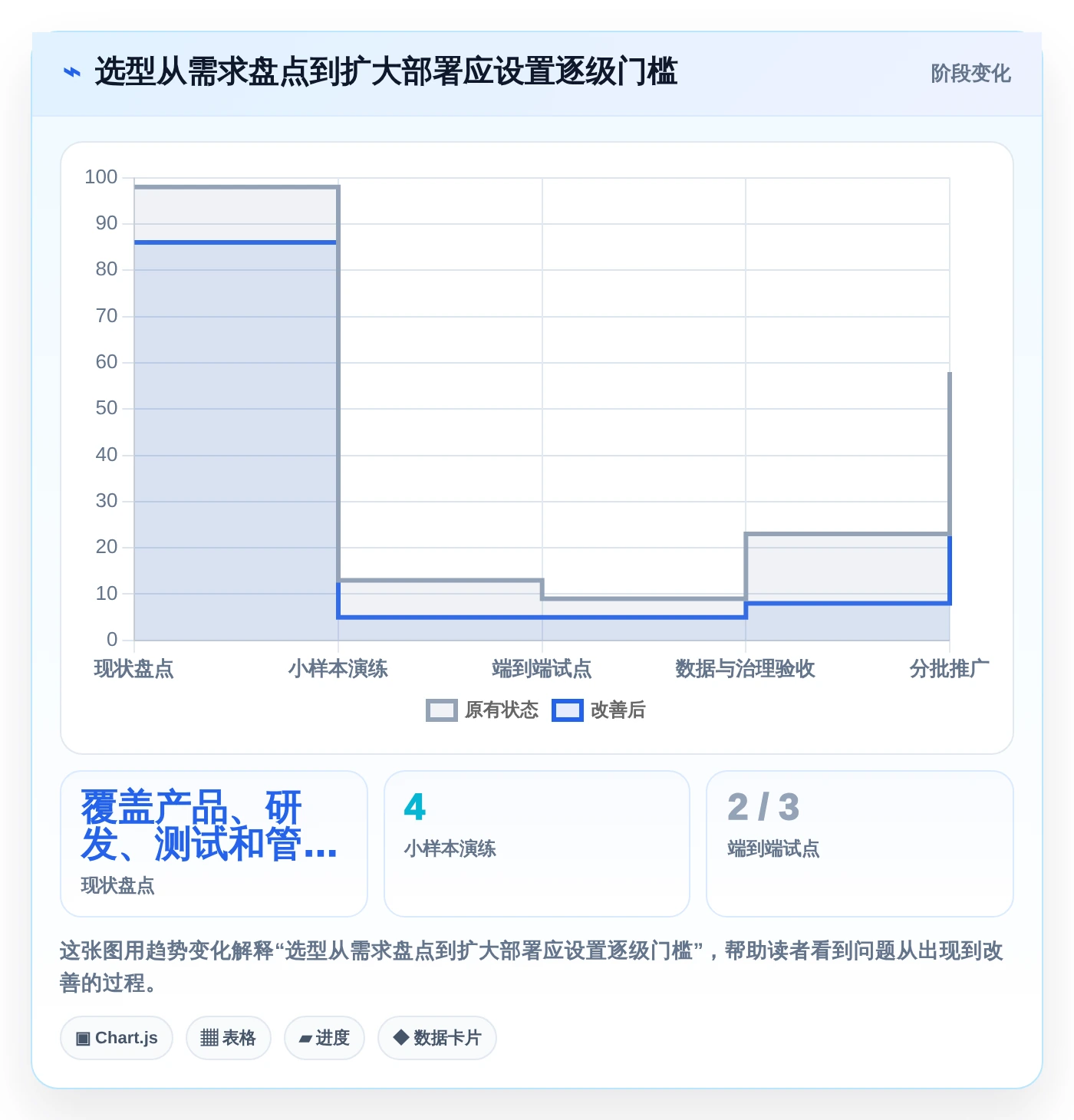This screenshot has height=1120, width=1074.
Task: Toggle the 改善后 legend swatch
Action: [568, 710]
